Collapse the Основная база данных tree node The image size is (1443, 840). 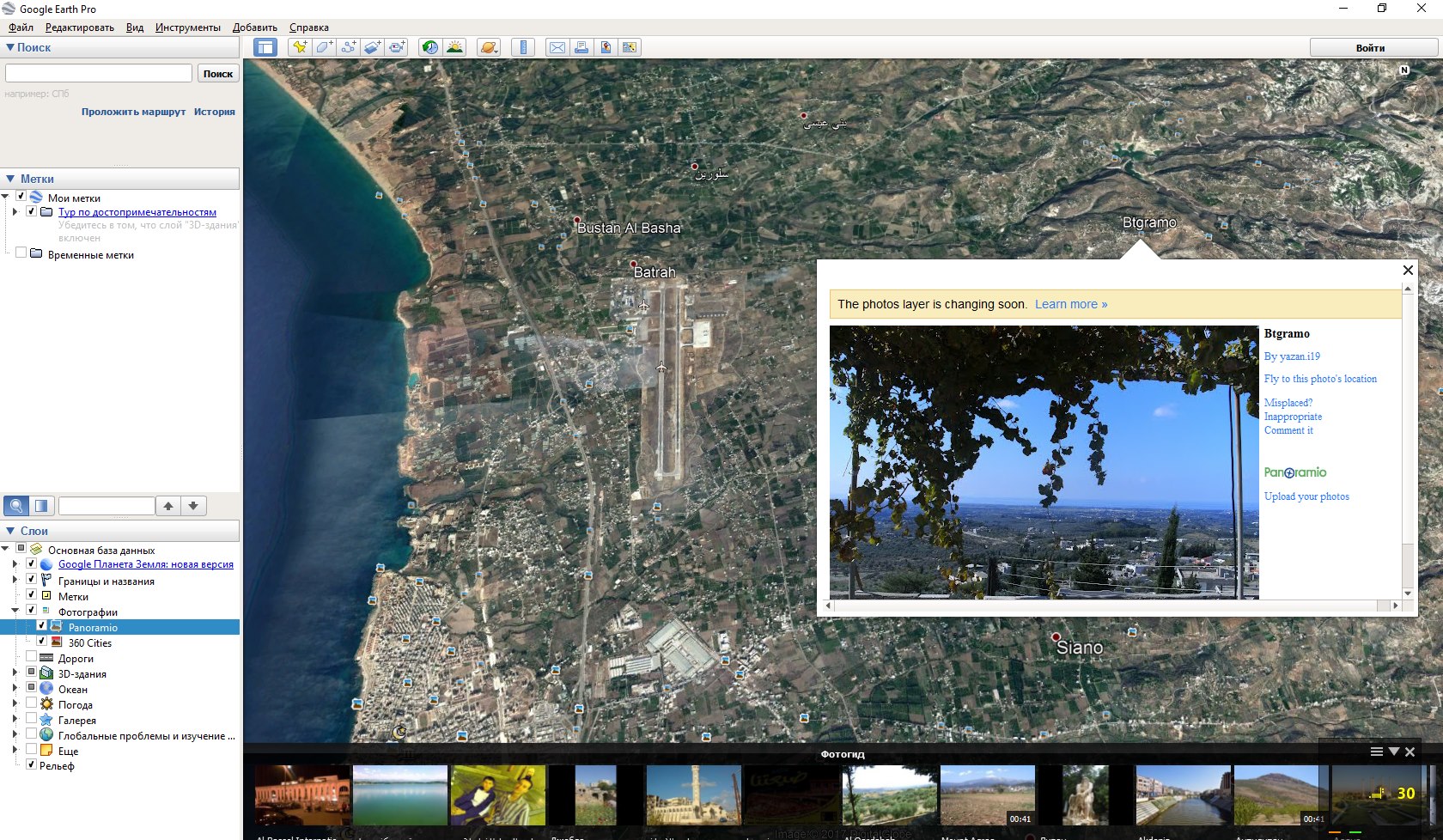[x=5, y=549]
